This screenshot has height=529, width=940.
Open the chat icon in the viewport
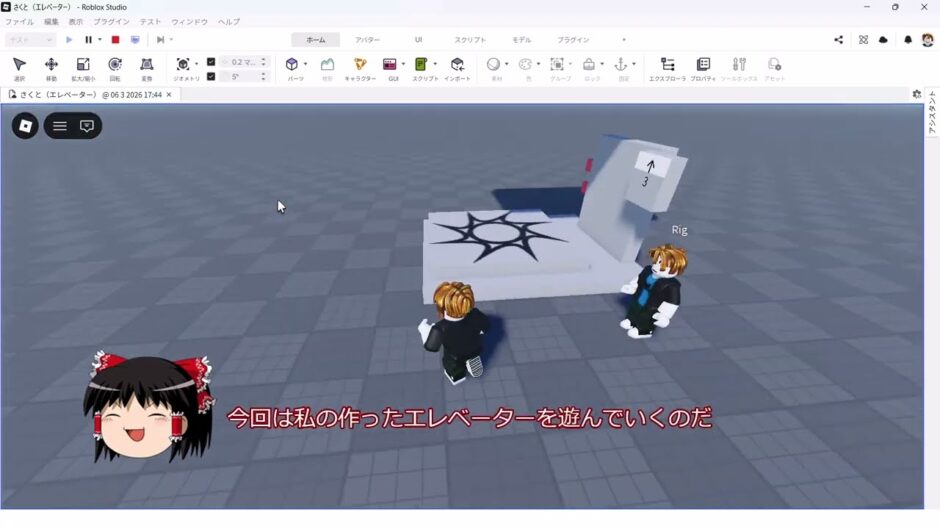coord(87,126)
